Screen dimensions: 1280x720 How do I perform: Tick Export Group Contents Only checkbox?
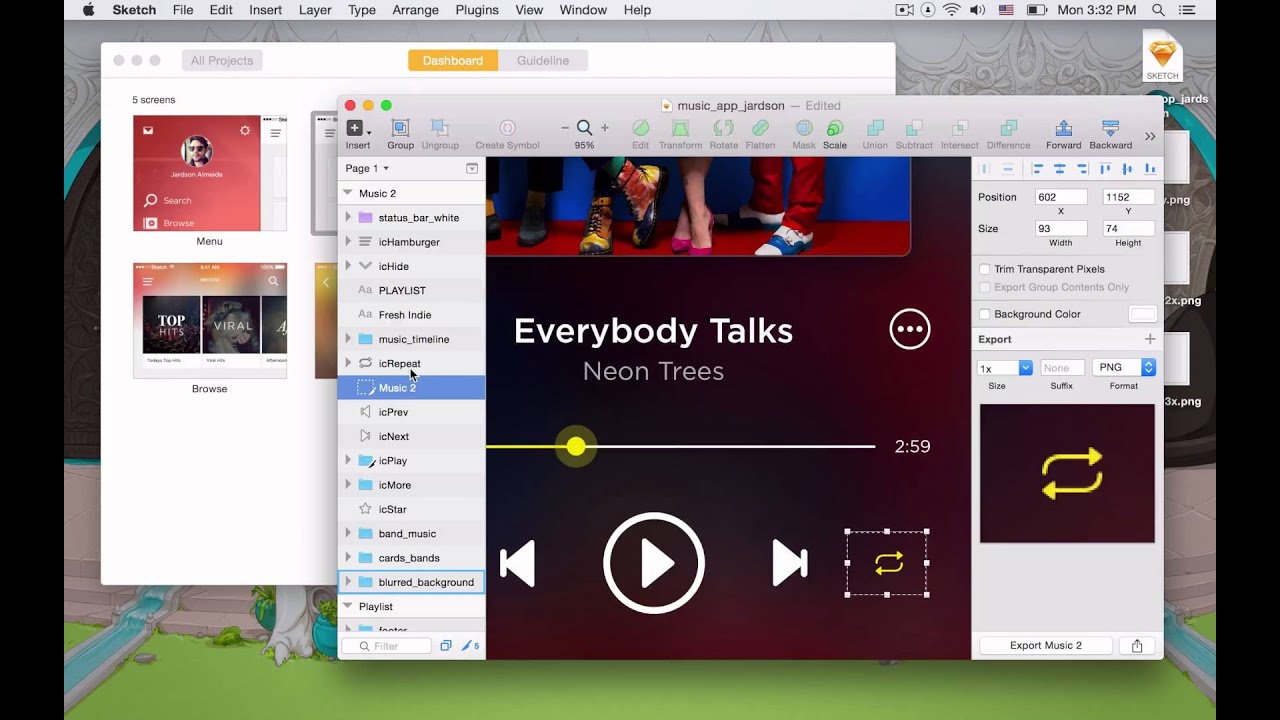985,287
